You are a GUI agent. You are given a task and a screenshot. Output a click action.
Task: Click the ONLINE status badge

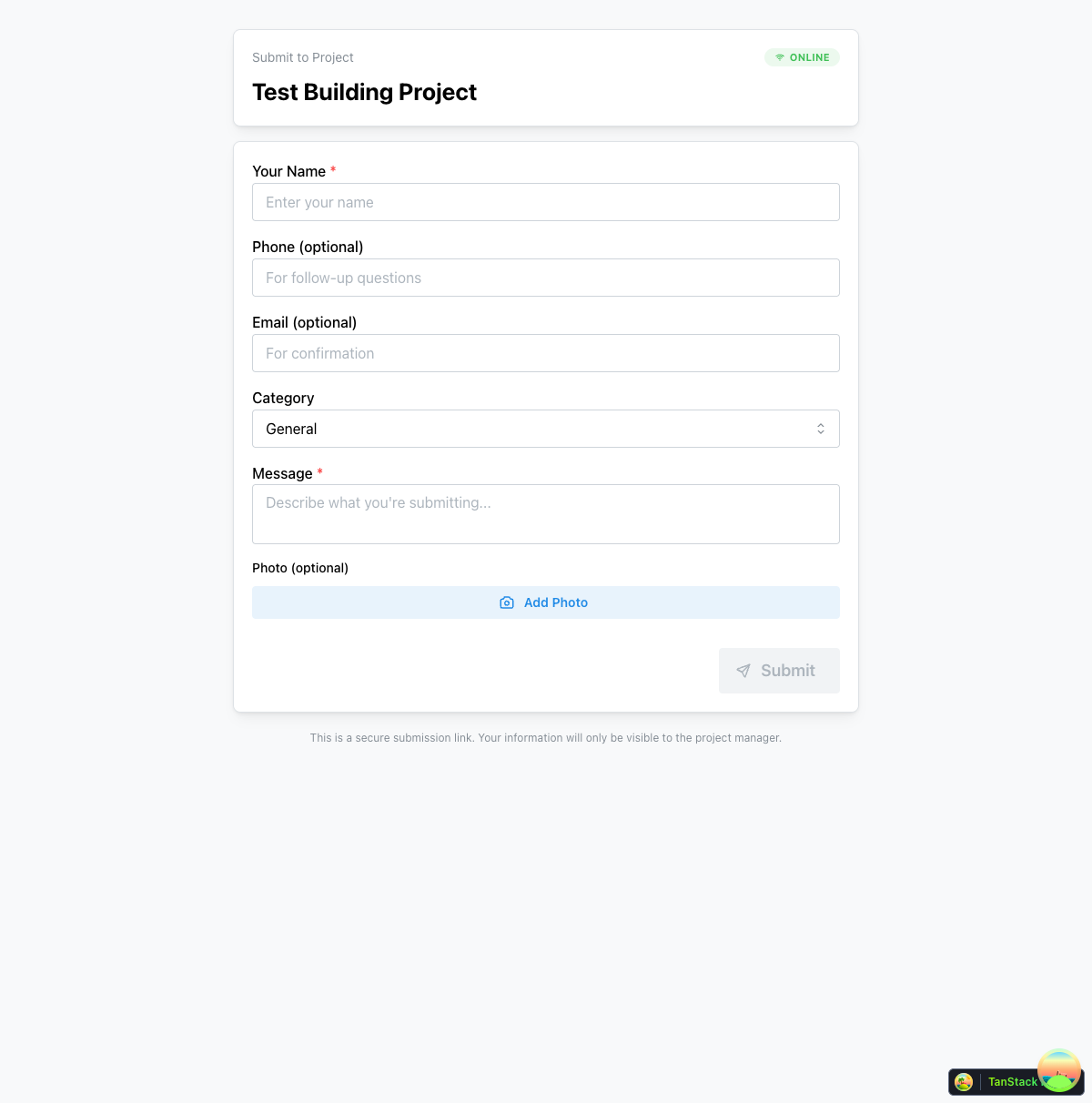802,56
